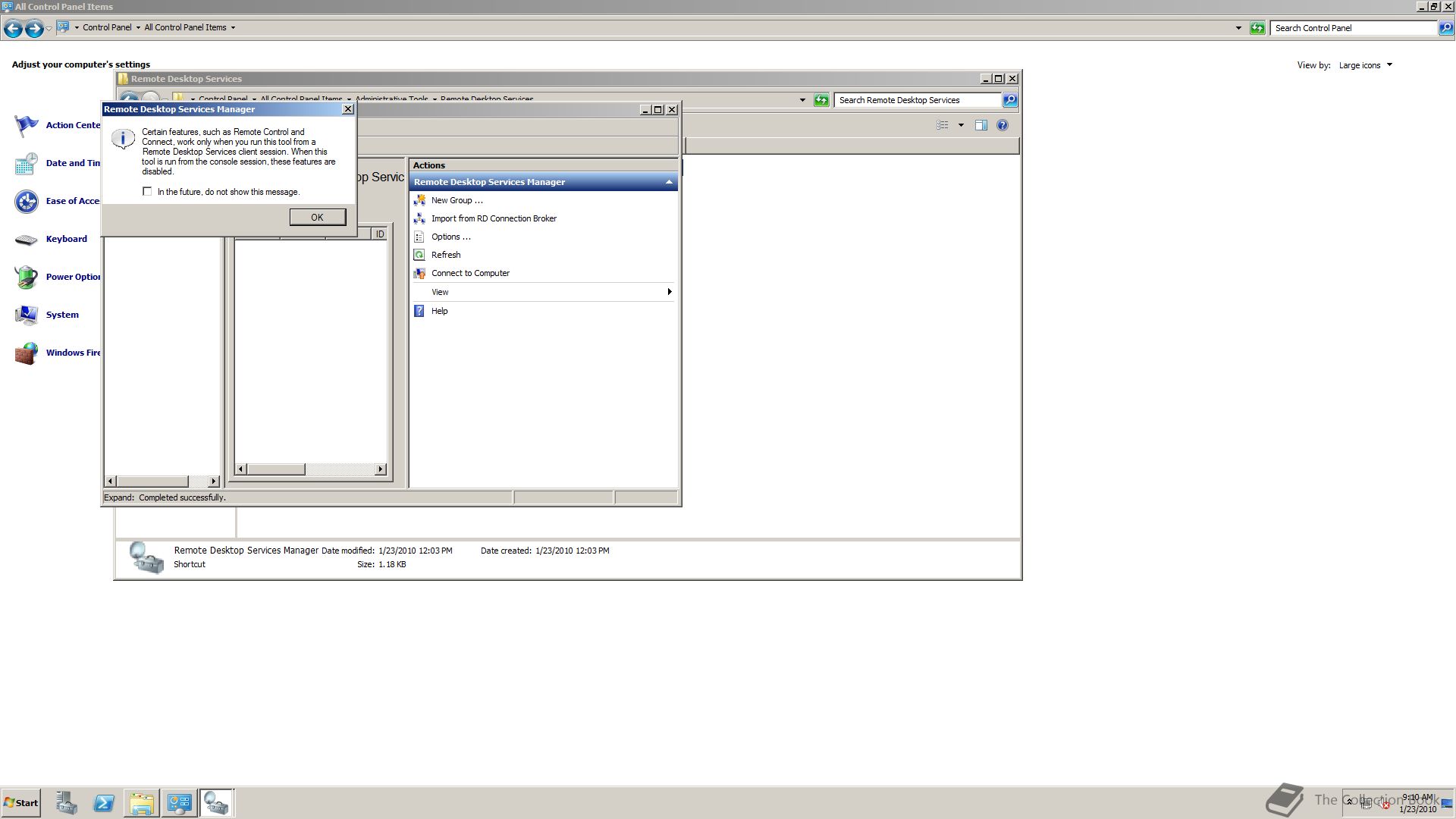Screen dimensions: 1456x819
Task: Close the Remote Desktop Services Manager dialog
Action: coord(348,109)
